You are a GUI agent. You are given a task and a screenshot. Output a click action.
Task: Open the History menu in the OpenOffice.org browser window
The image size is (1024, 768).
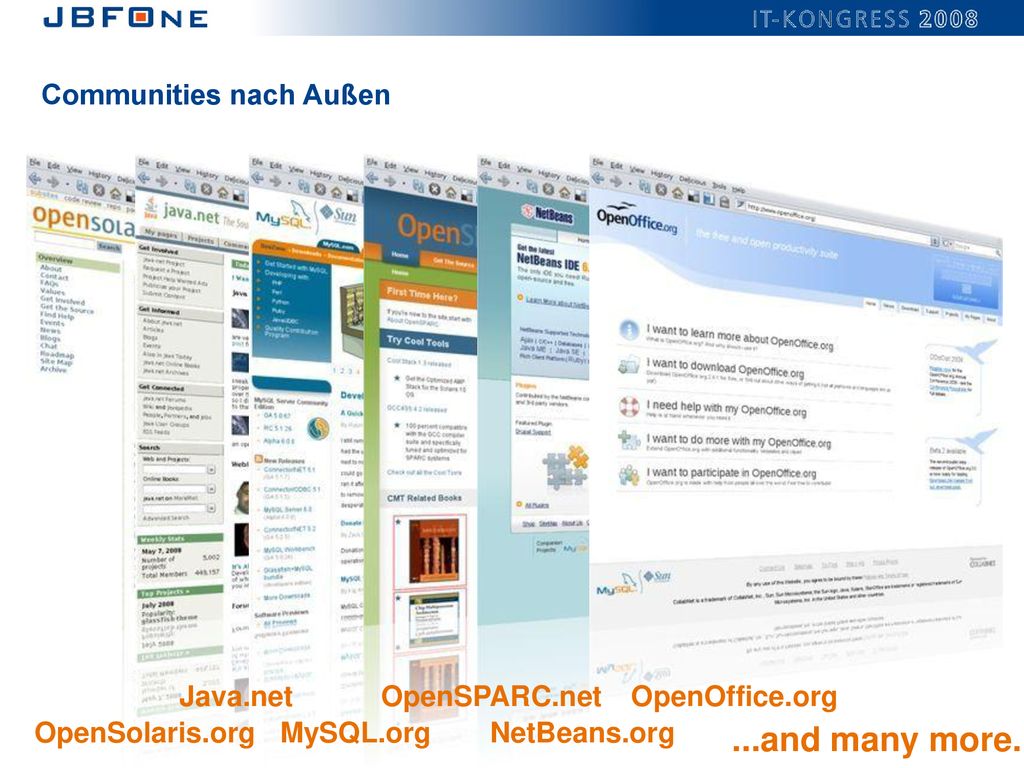point(661,174)
